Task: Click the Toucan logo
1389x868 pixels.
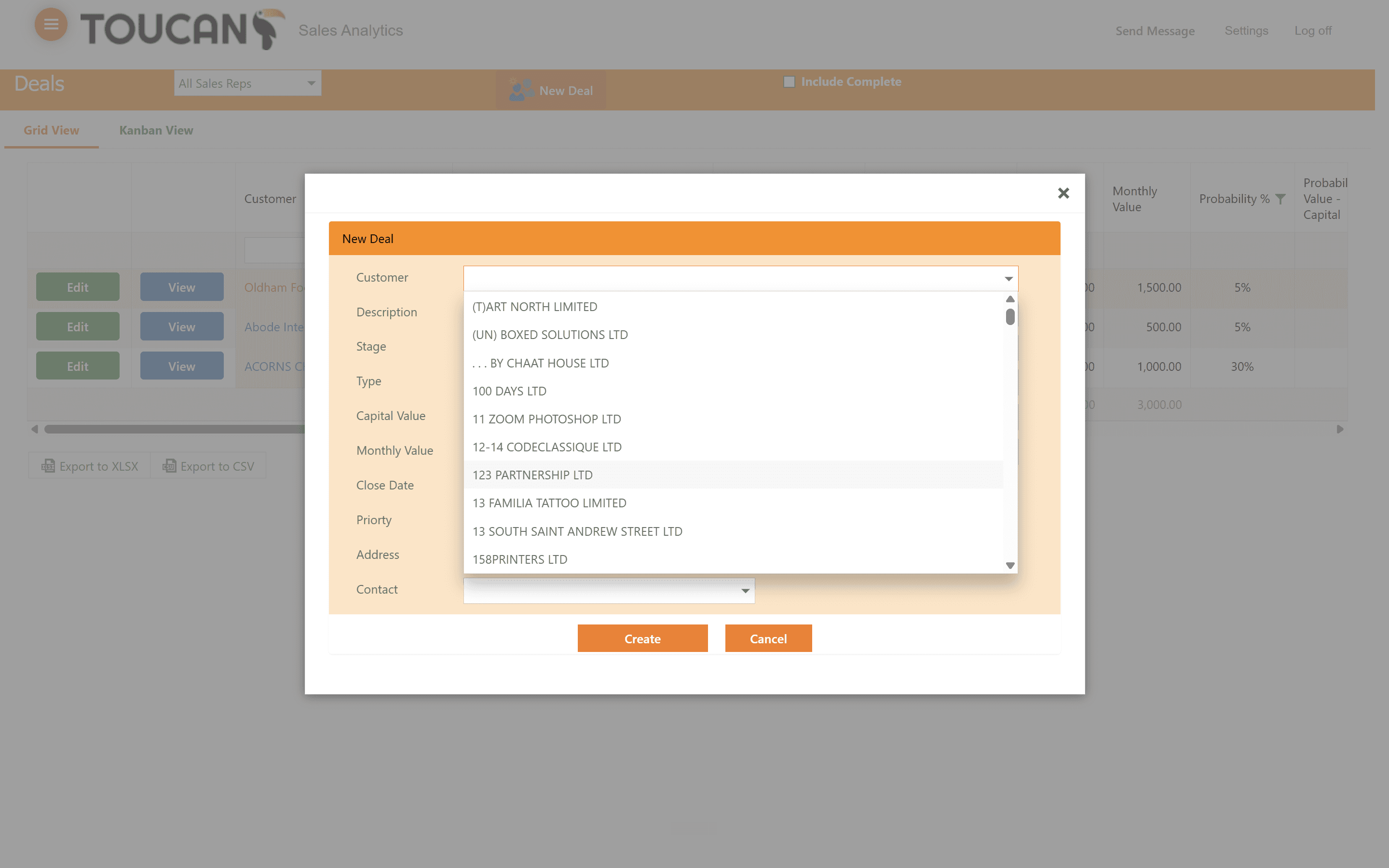Action: click(x=182, y=29)
